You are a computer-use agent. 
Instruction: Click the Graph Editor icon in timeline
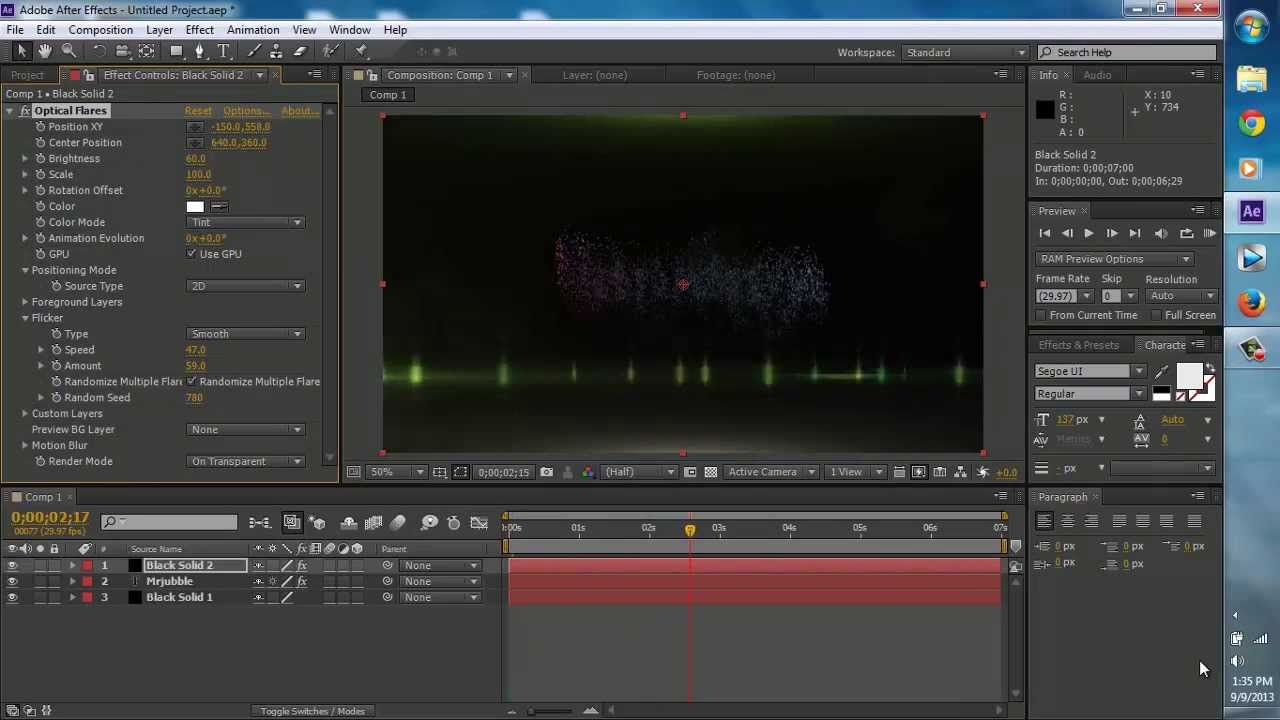pos(479,523)
